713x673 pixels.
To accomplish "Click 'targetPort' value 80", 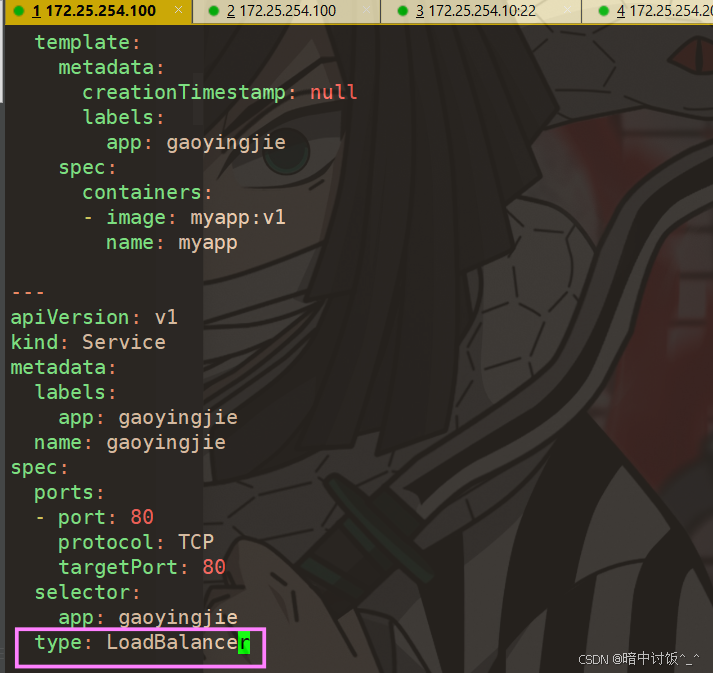I will tap(214, 567).
